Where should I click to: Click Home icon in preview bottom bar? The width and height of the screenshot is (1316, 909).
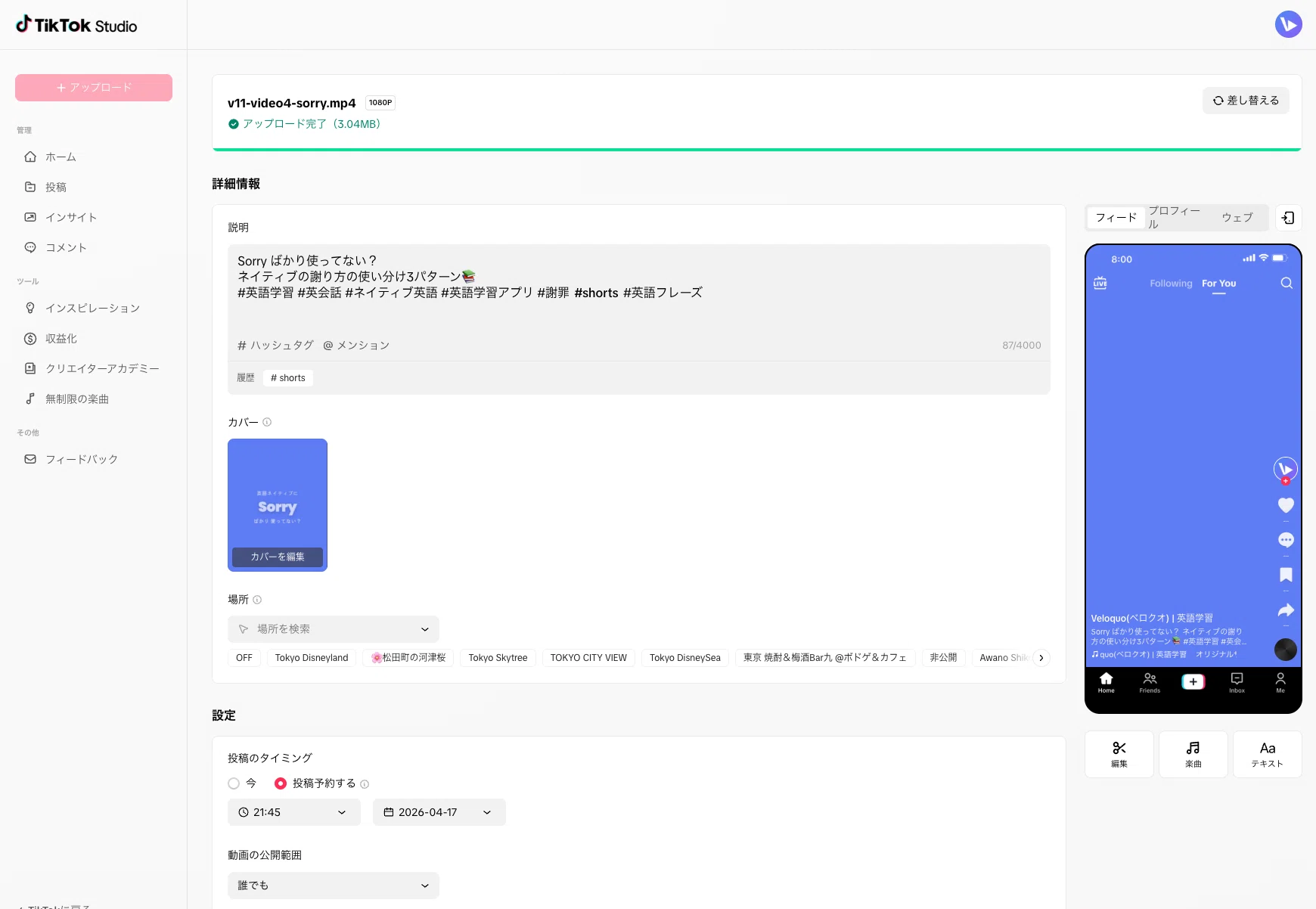(x=1106, y=682)
